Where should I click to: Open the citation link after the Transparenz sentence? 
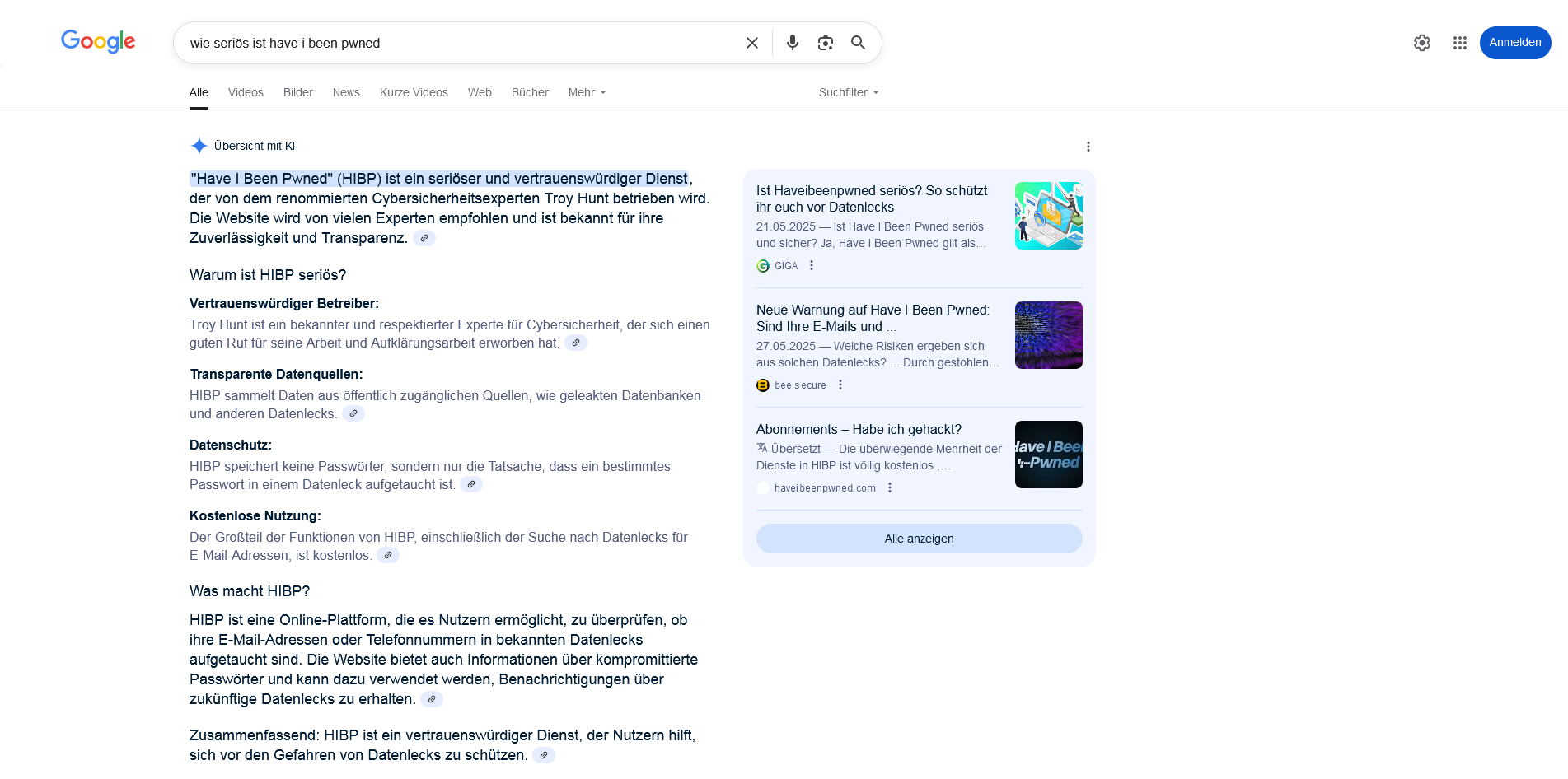(x=425, y=238)
